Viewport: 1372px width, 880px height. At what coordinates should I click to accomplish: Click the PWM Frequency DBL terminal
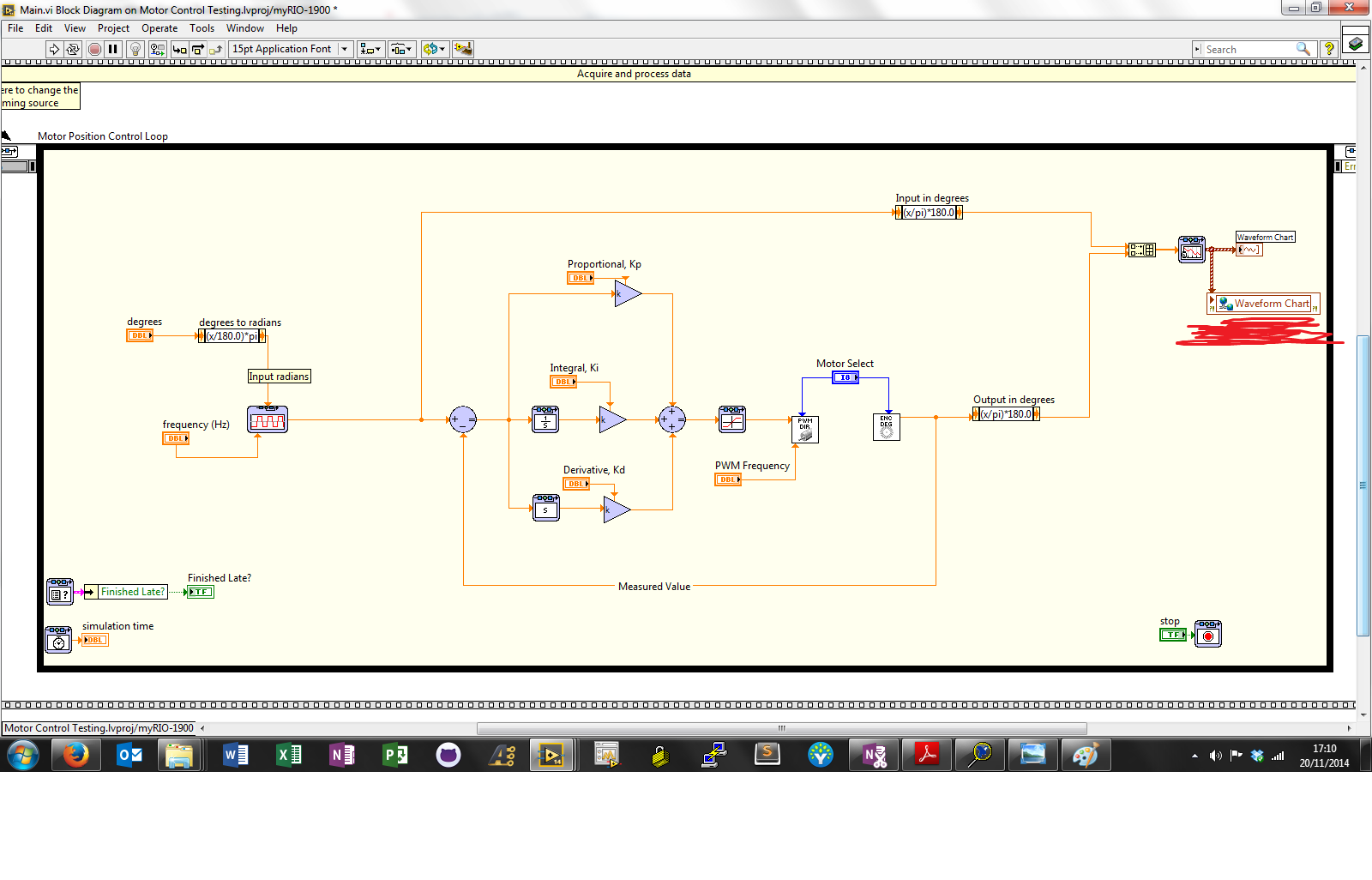[728, 479]
